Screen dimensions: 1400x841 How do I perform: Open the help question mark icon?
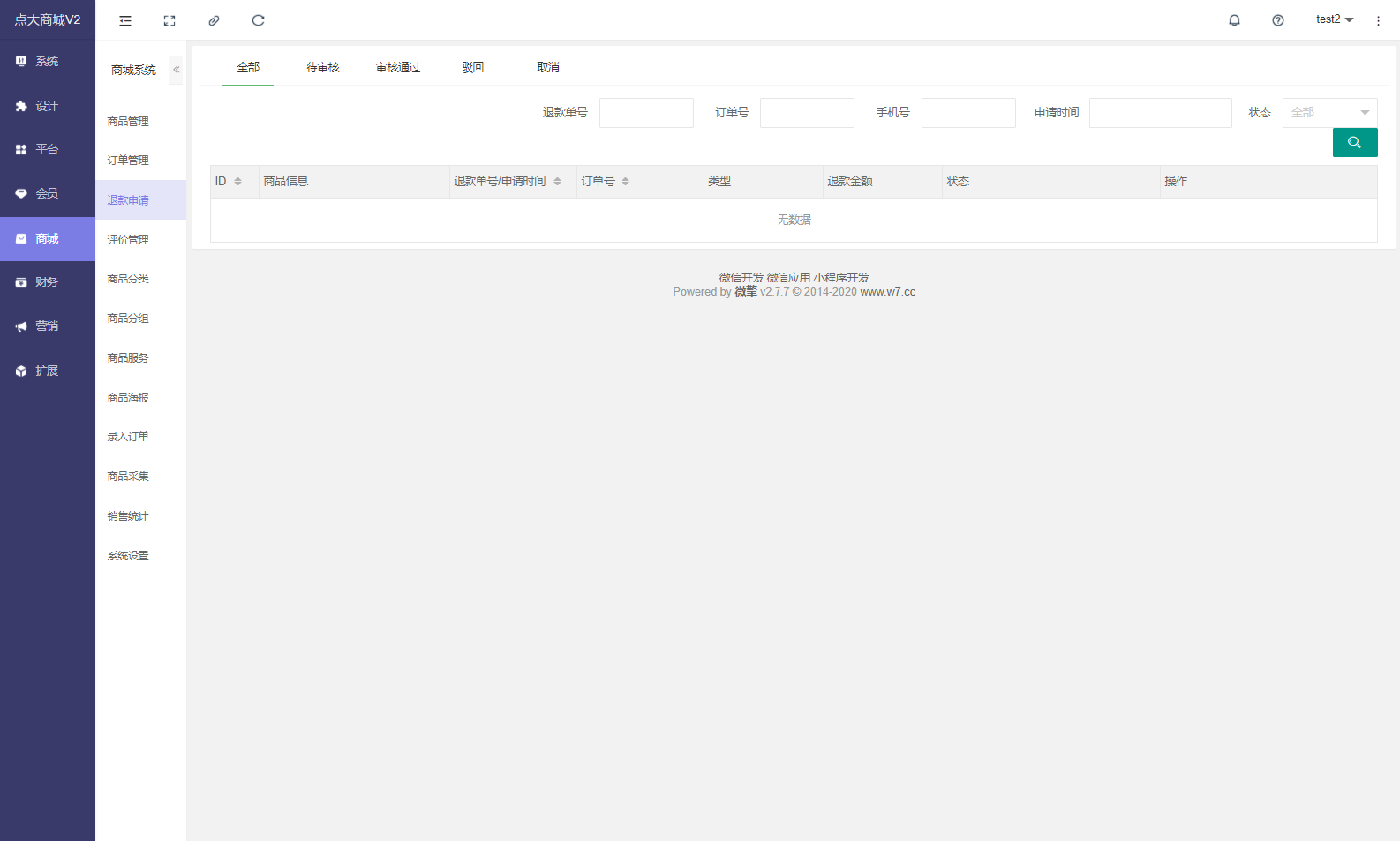click(1277, 20)
